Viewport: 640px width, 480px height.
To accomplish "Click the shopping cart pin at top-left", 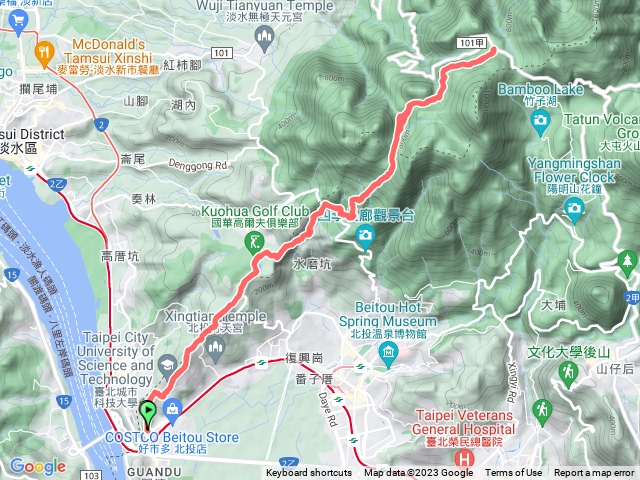I will coord(18,22).
